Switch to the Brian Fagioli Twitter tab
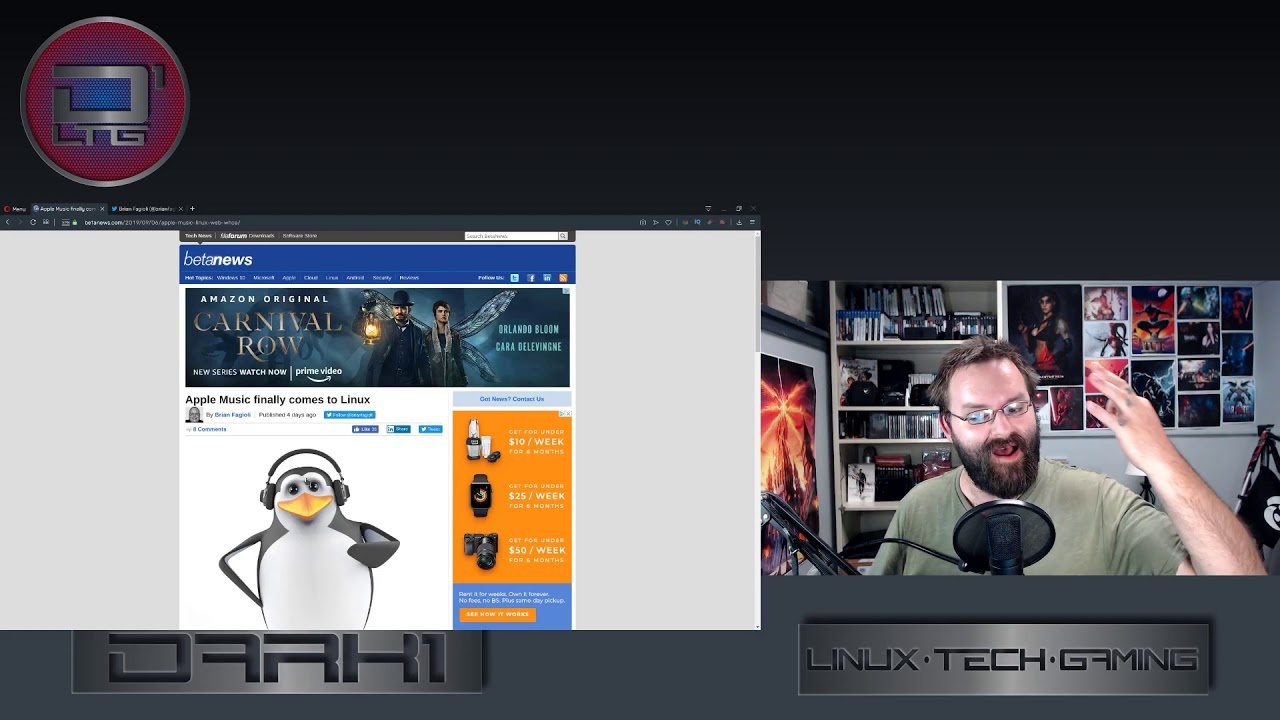Image resolution: width=1280 pixels, height=720 pixels. 145,209
